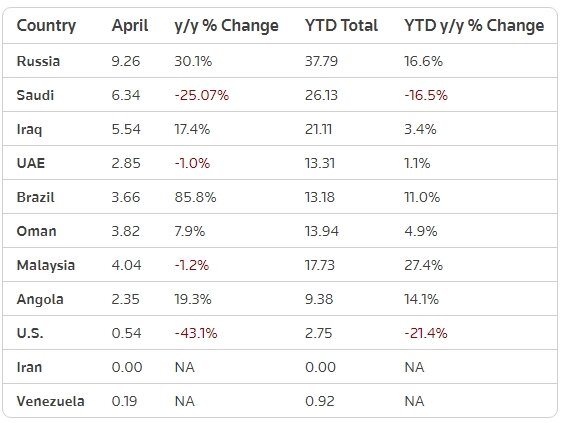This screenshot has height=423, width=562.
Task: Click the U.S. -43.1% change value
Action: click(196, 333)
